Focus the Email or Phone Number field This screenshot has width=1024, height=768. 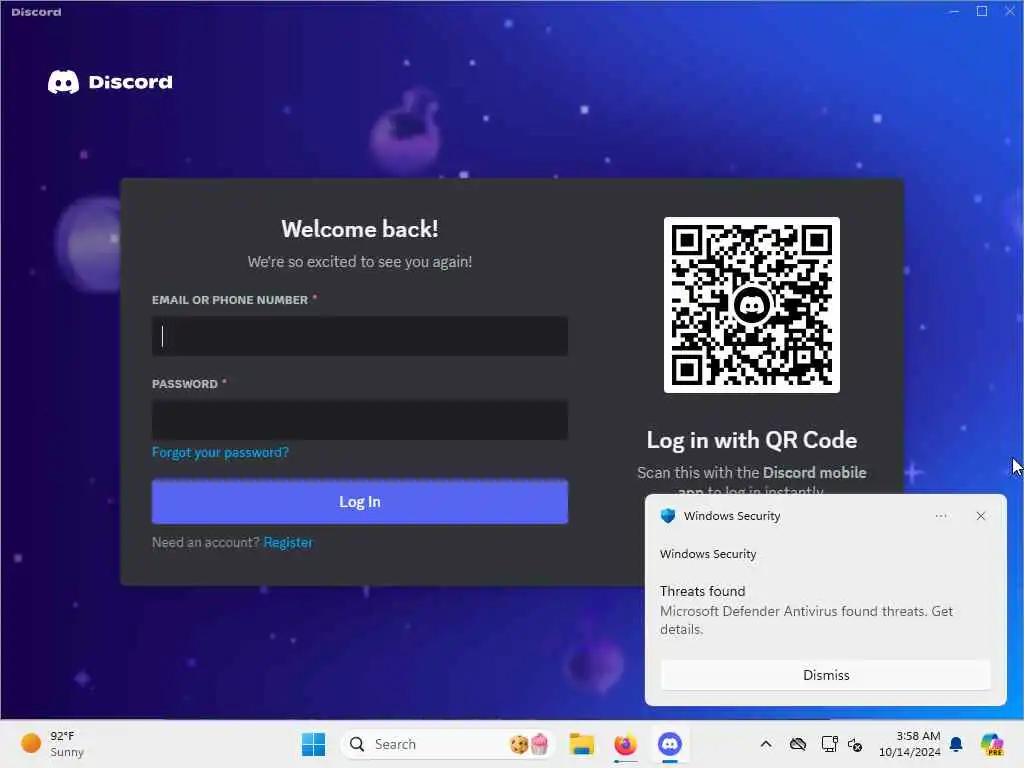[360, 336]
